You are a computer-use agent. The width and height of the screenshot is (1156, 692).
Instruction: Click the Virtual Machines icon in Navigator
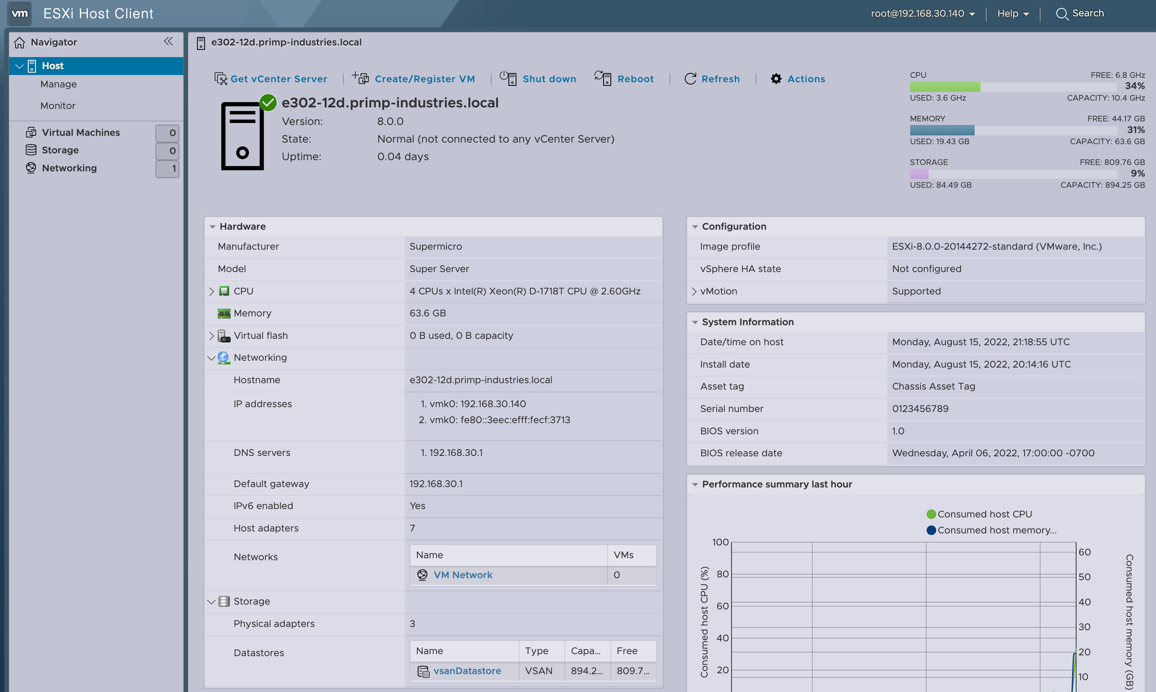click(x=31, y=132)
